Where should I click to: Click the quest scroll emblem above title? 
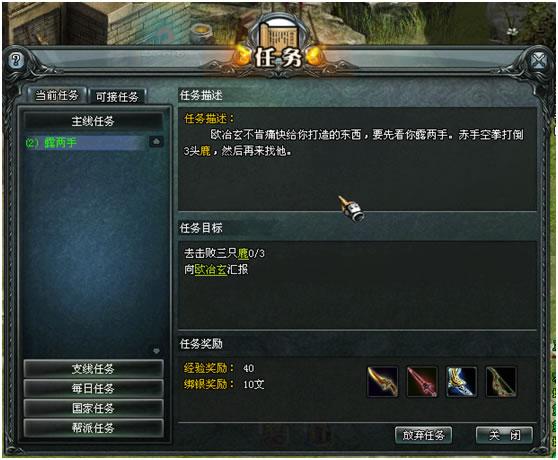(278, 36)
